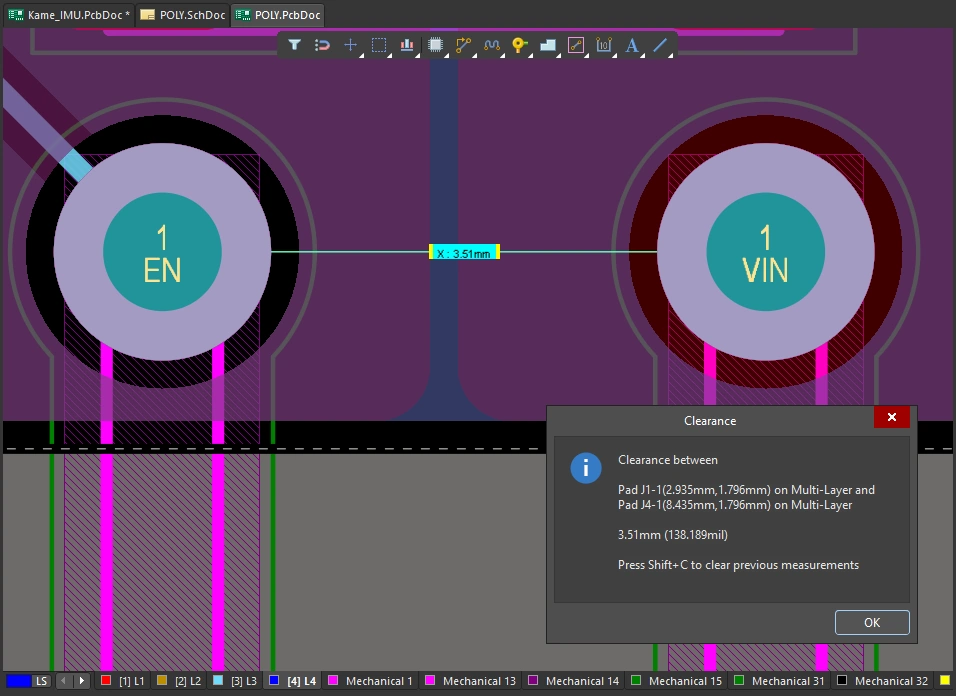Click the place dimension icon
The width and height of the screenshot is (956, 696).
603,45
